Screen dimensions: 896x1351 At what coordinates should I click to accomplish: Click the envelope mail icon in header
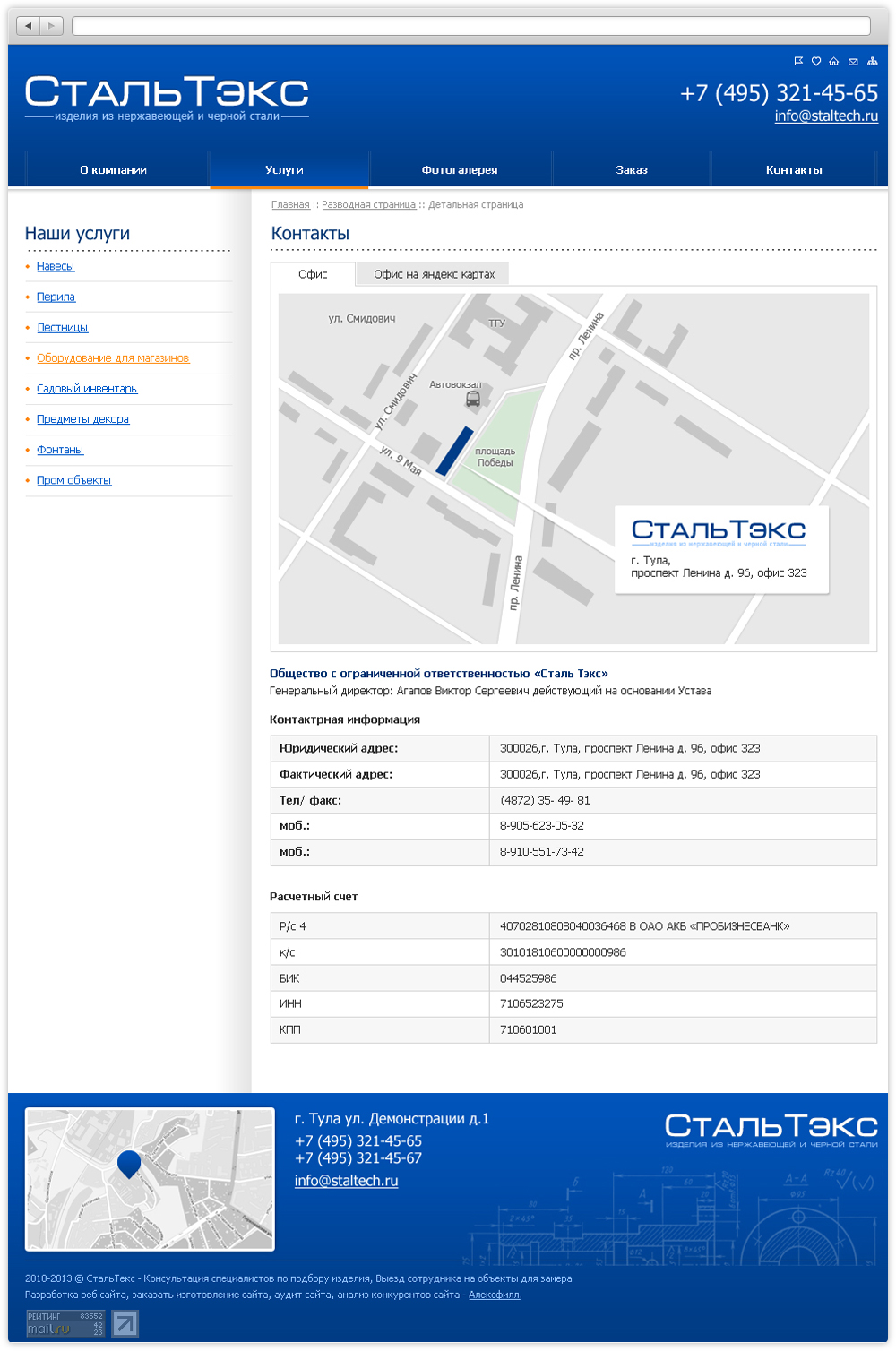point(853,62)
